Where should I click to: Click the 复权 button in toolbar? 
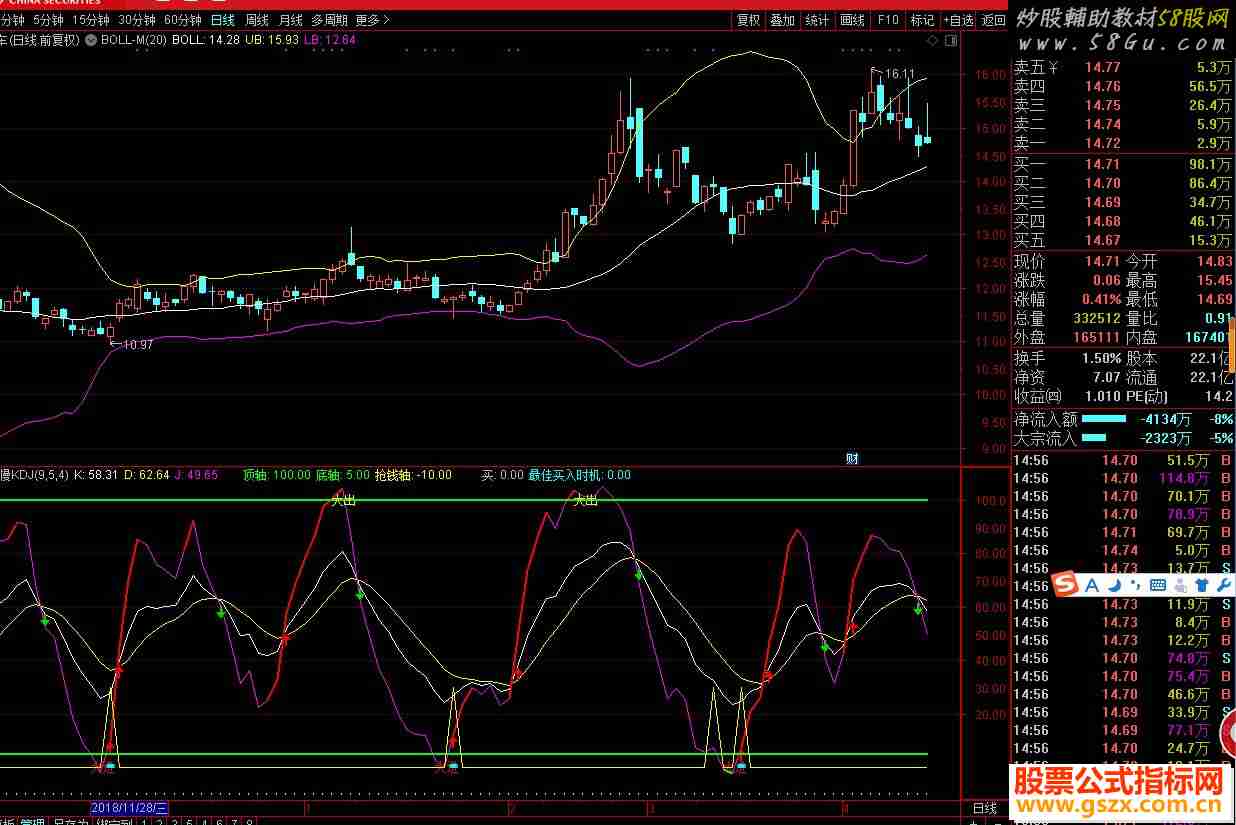click(x=748, y=19)
